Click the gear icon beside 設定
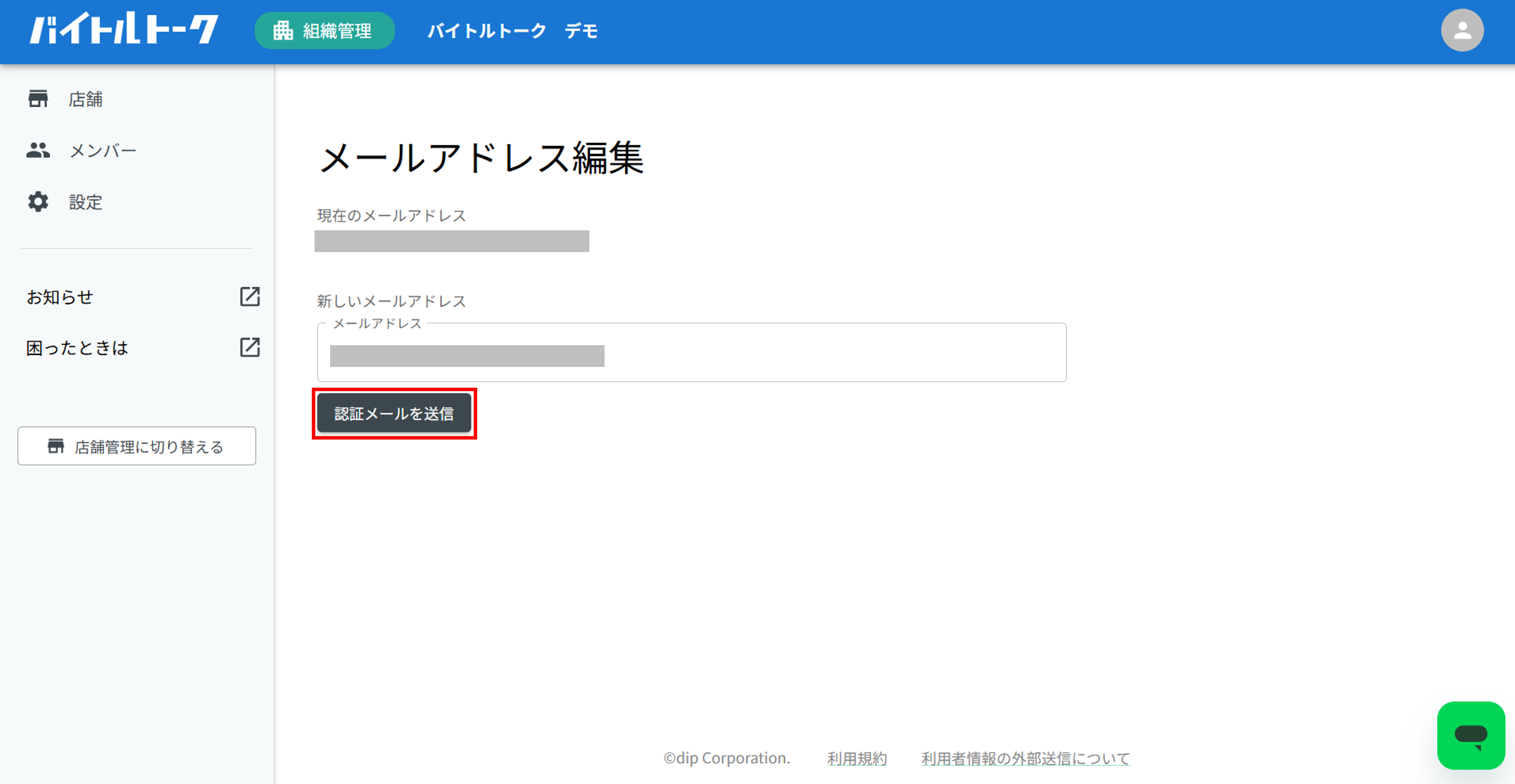Screen dimensions: 1515x784 [38, 202]
